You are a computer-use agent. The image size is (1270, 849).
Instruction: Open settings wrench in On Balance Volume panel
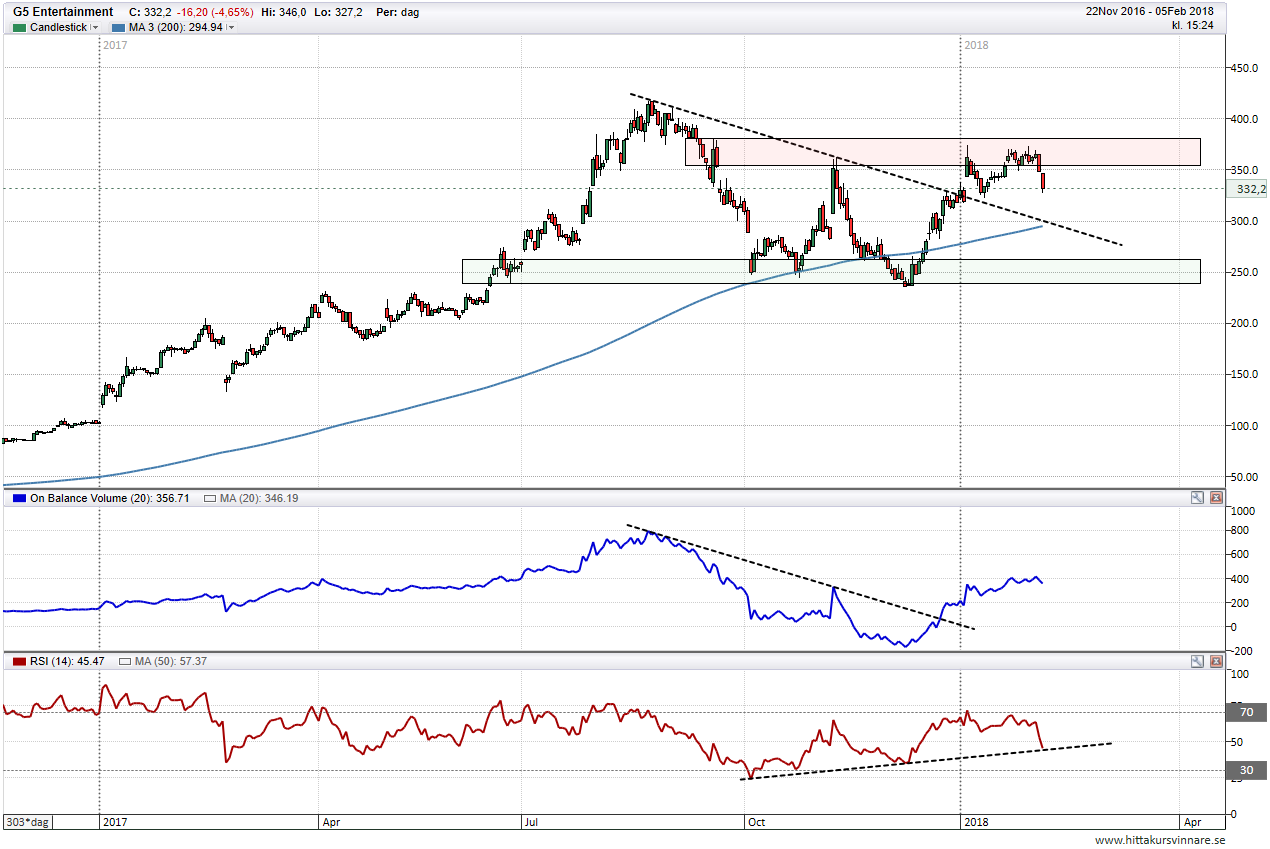coord(1197,497)
